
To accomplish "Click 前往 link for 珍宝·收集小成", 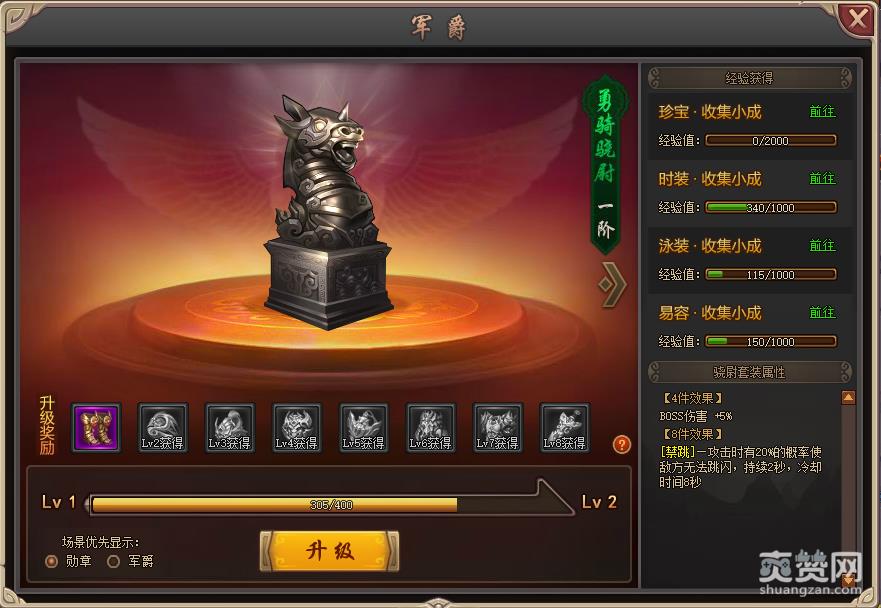I will tap(822, 112).
